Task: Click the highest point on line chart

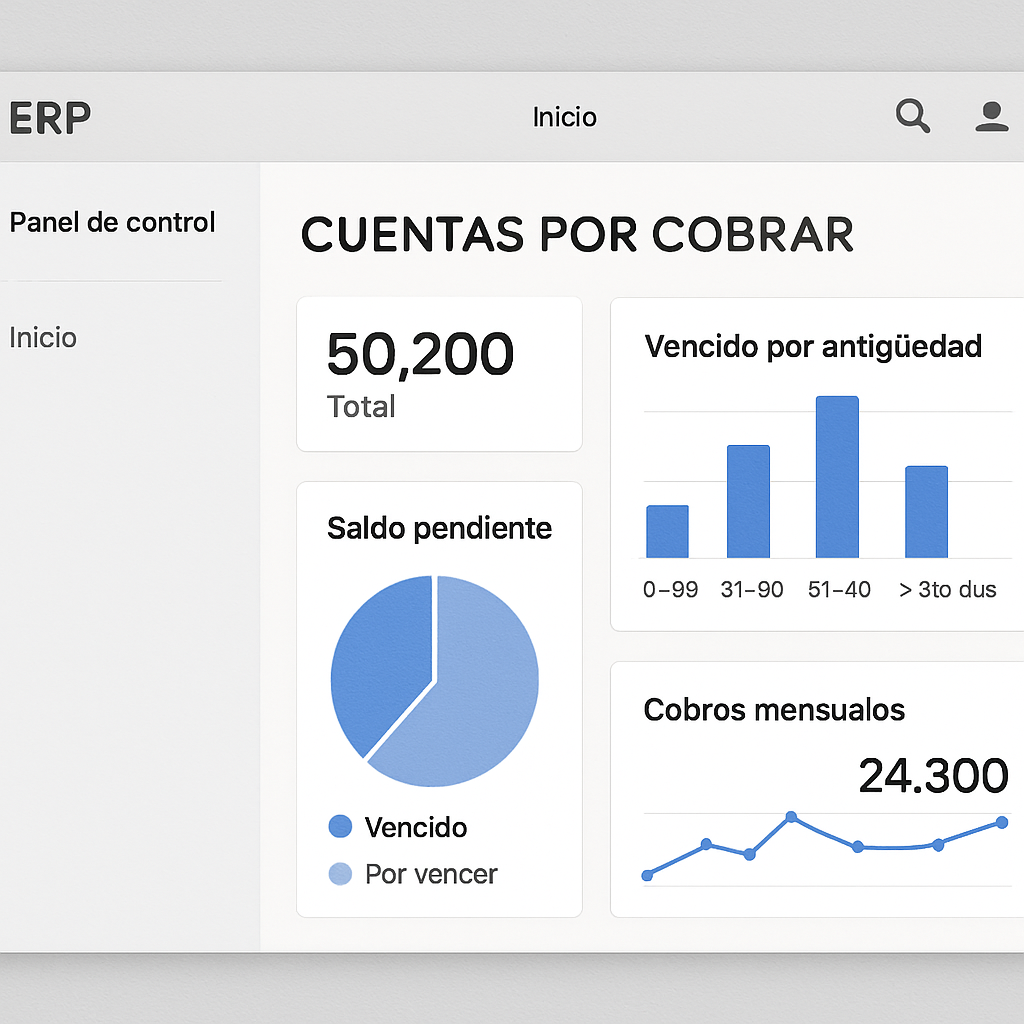Action: click(791, 817)
